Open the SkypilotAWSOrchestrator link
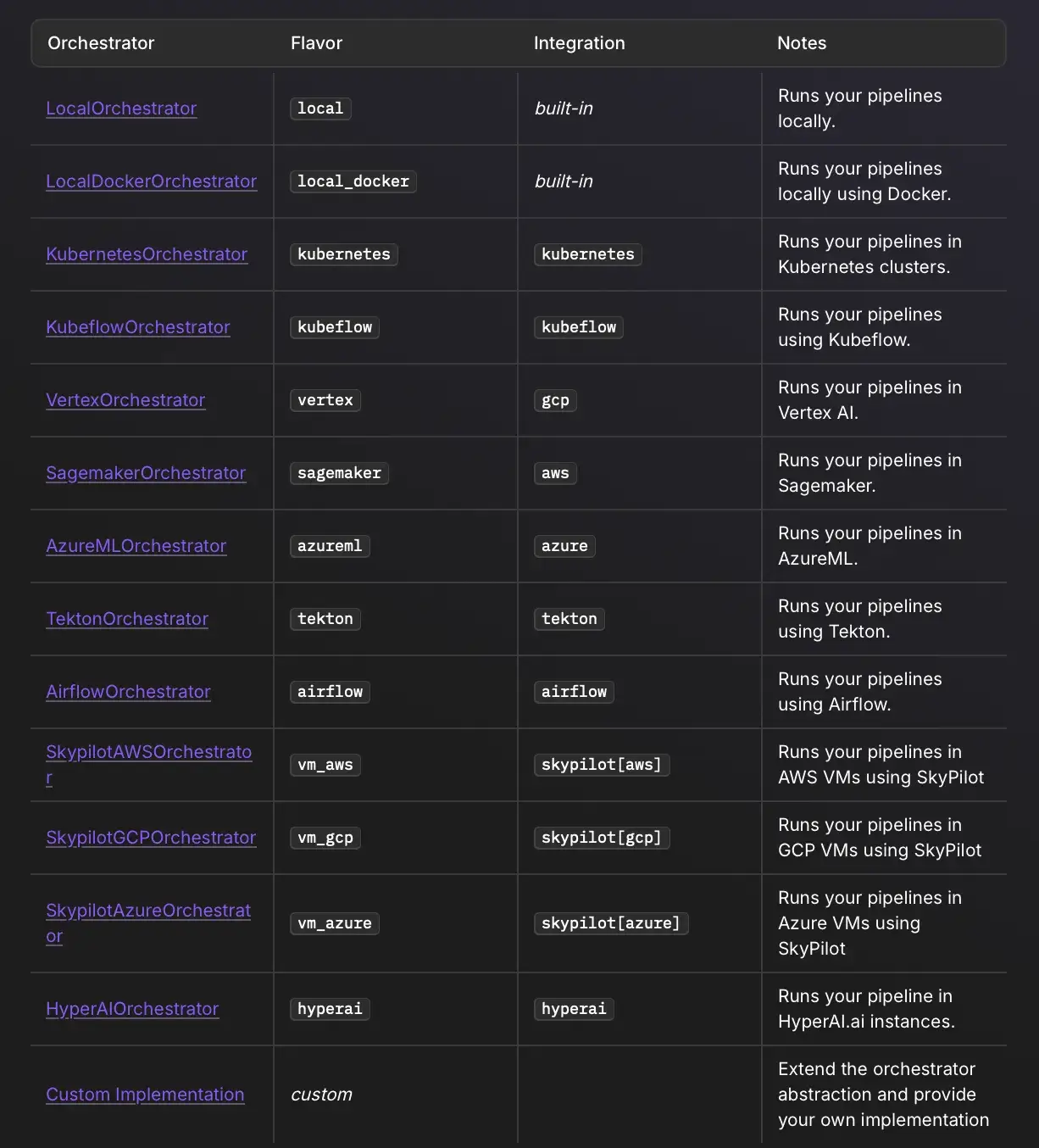The image size is (1039, 1148). pos(148,753)
